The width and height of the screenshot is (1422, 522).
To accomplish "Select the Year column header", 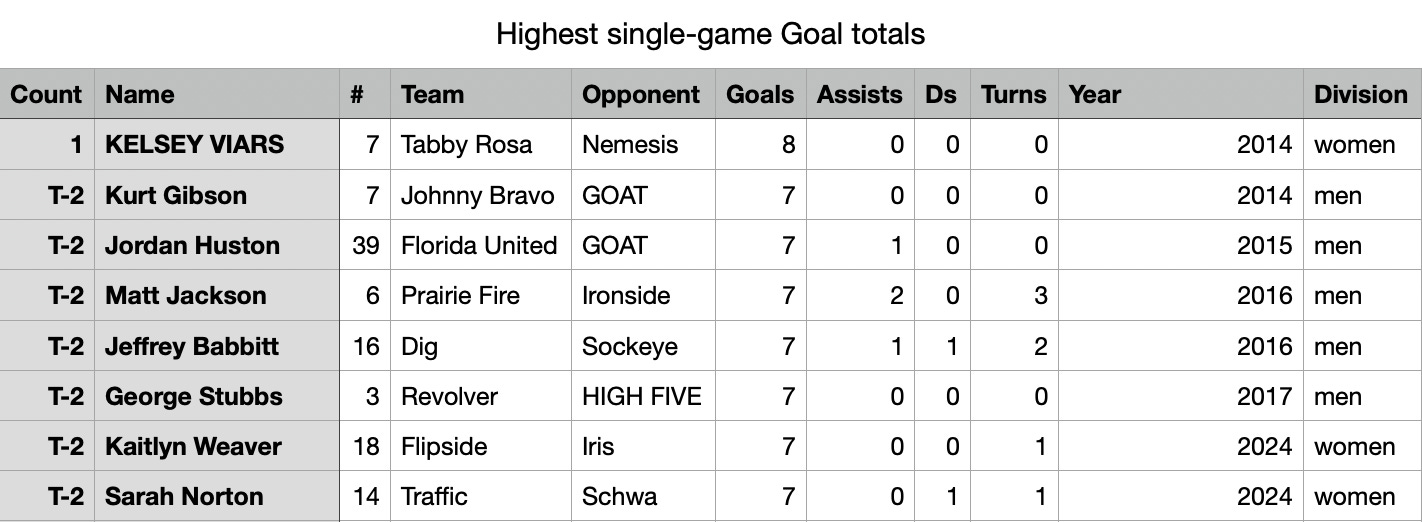I will click(1181, 94).
